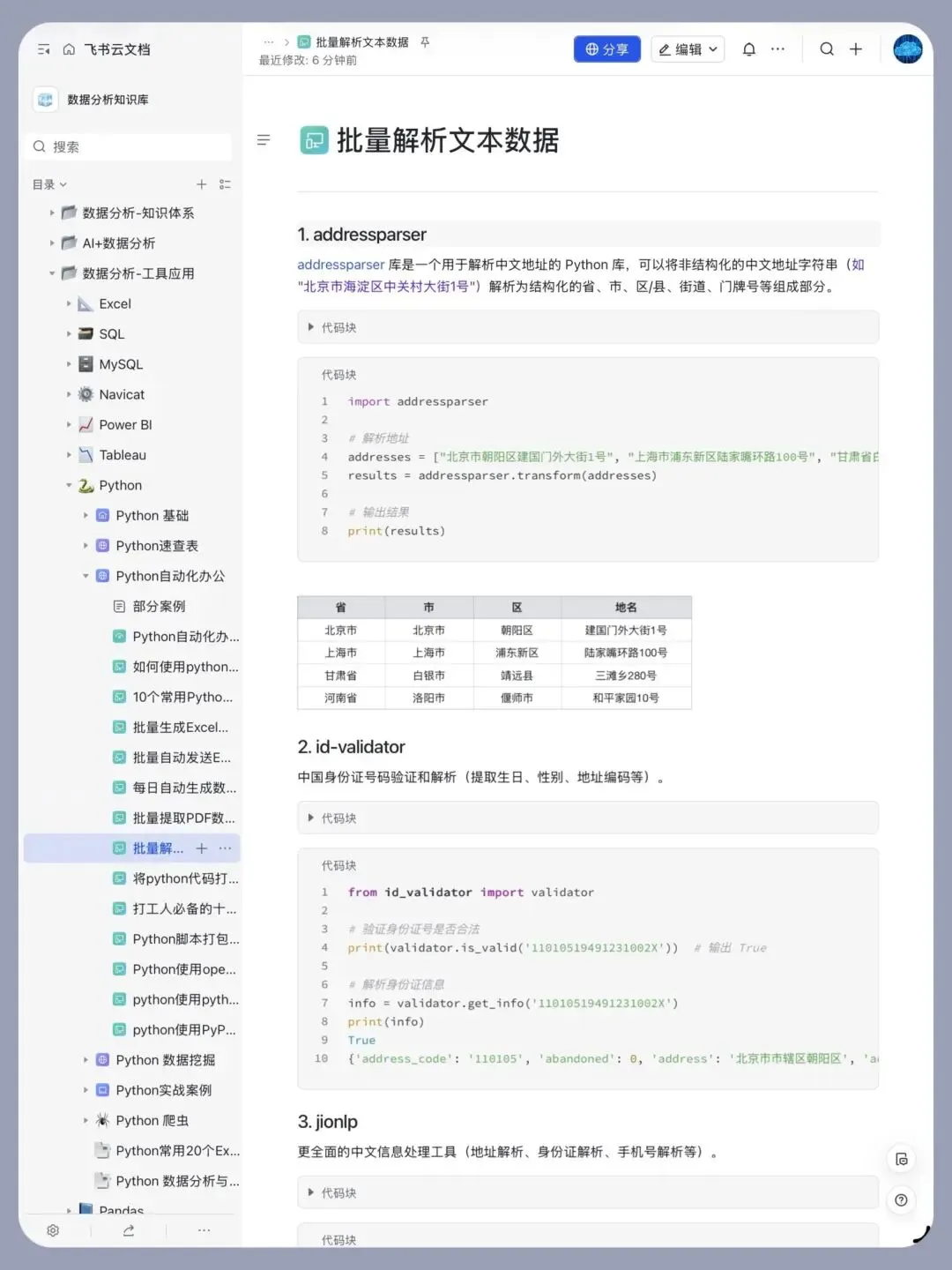Toggle the document outline icon
The width and height of the screenshot is (952, 1270).
click(263, 140)
